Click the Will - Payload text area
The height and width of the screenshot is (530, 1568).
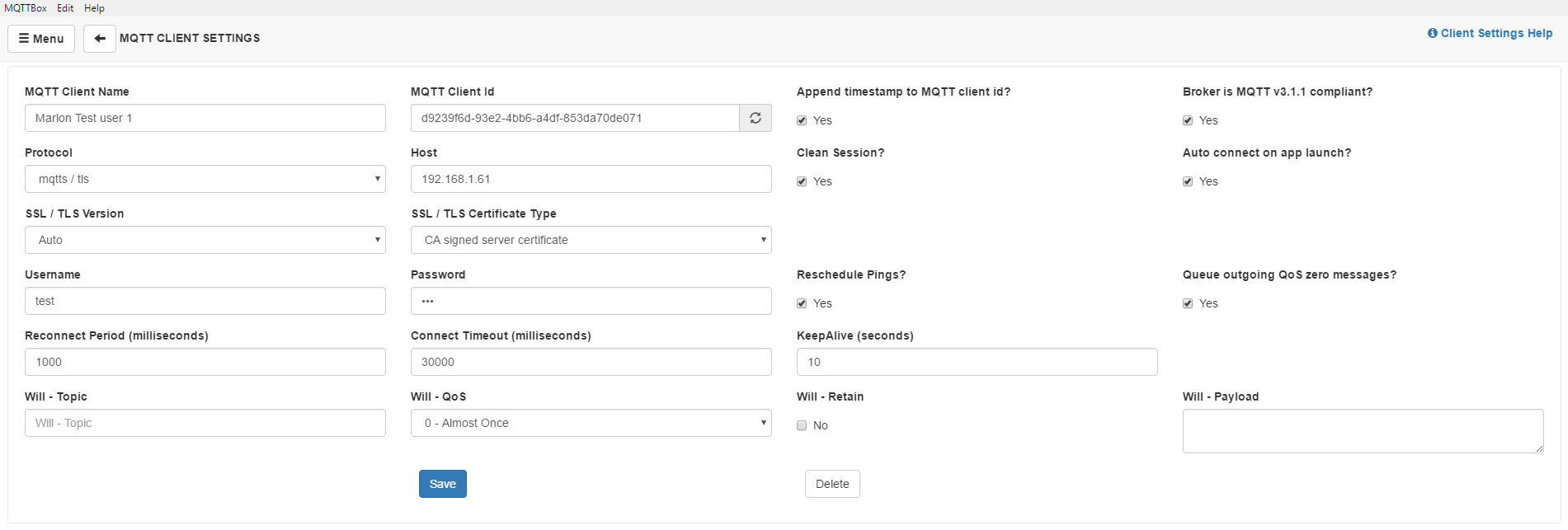[1363, 430]
